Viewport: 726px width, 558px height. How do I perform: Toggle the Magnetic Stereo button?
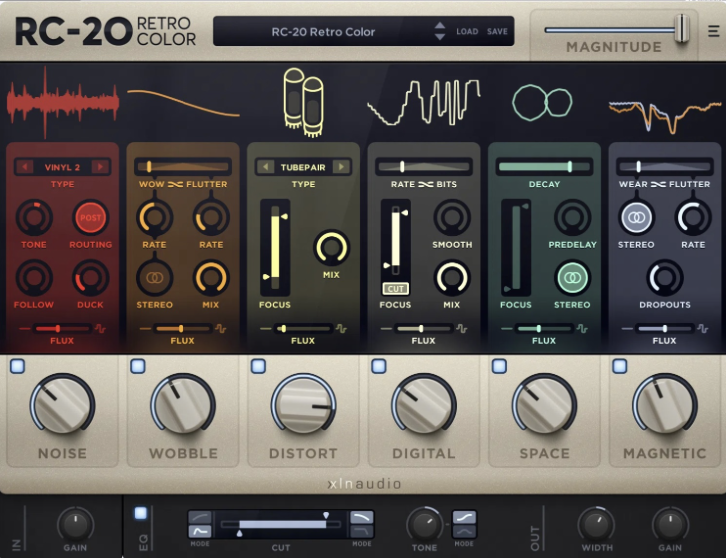click(x=637, y=218)
